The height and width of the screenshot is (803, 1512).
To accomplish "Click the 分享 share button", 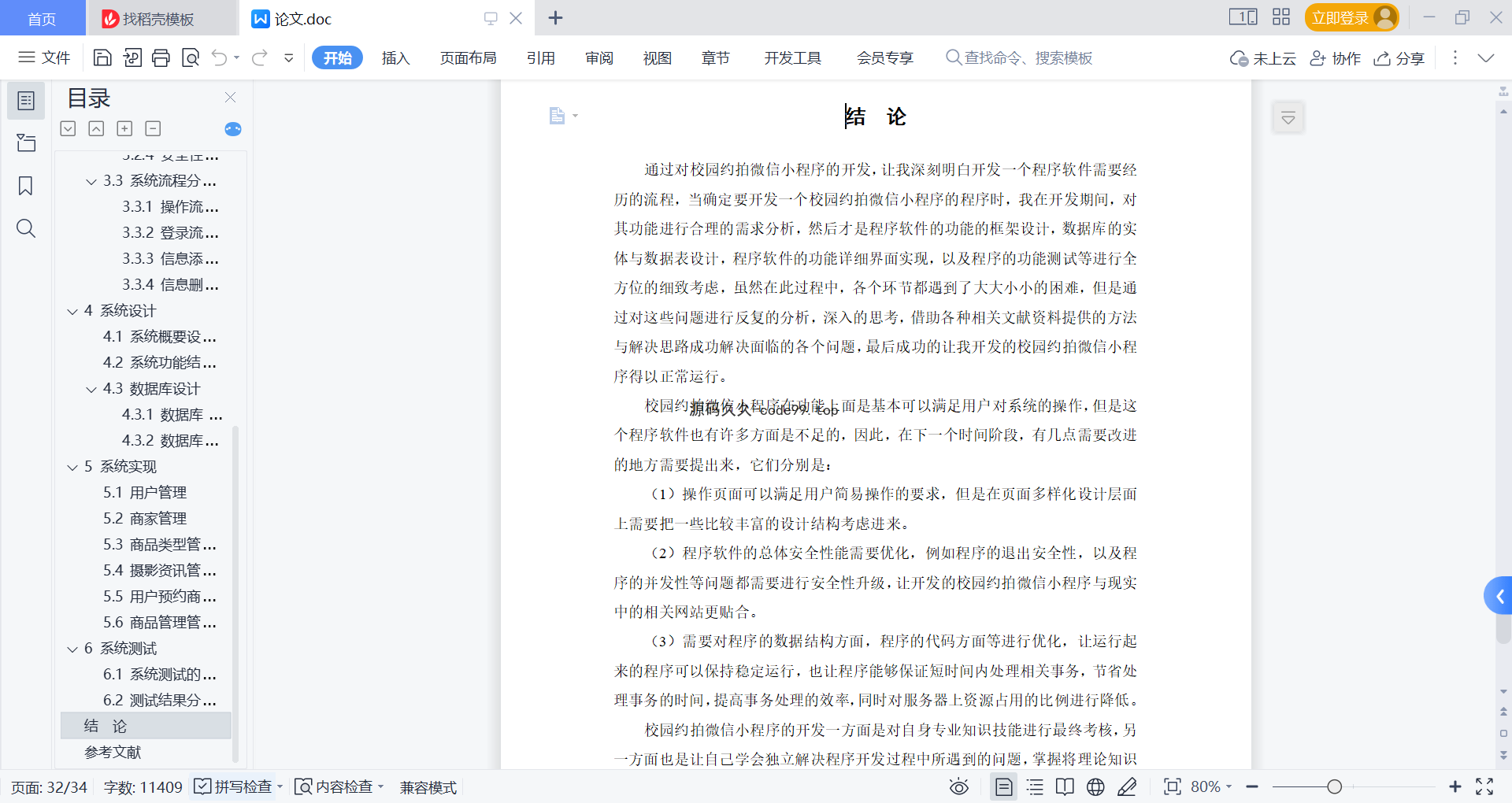I will click(x=1399, y=58).
